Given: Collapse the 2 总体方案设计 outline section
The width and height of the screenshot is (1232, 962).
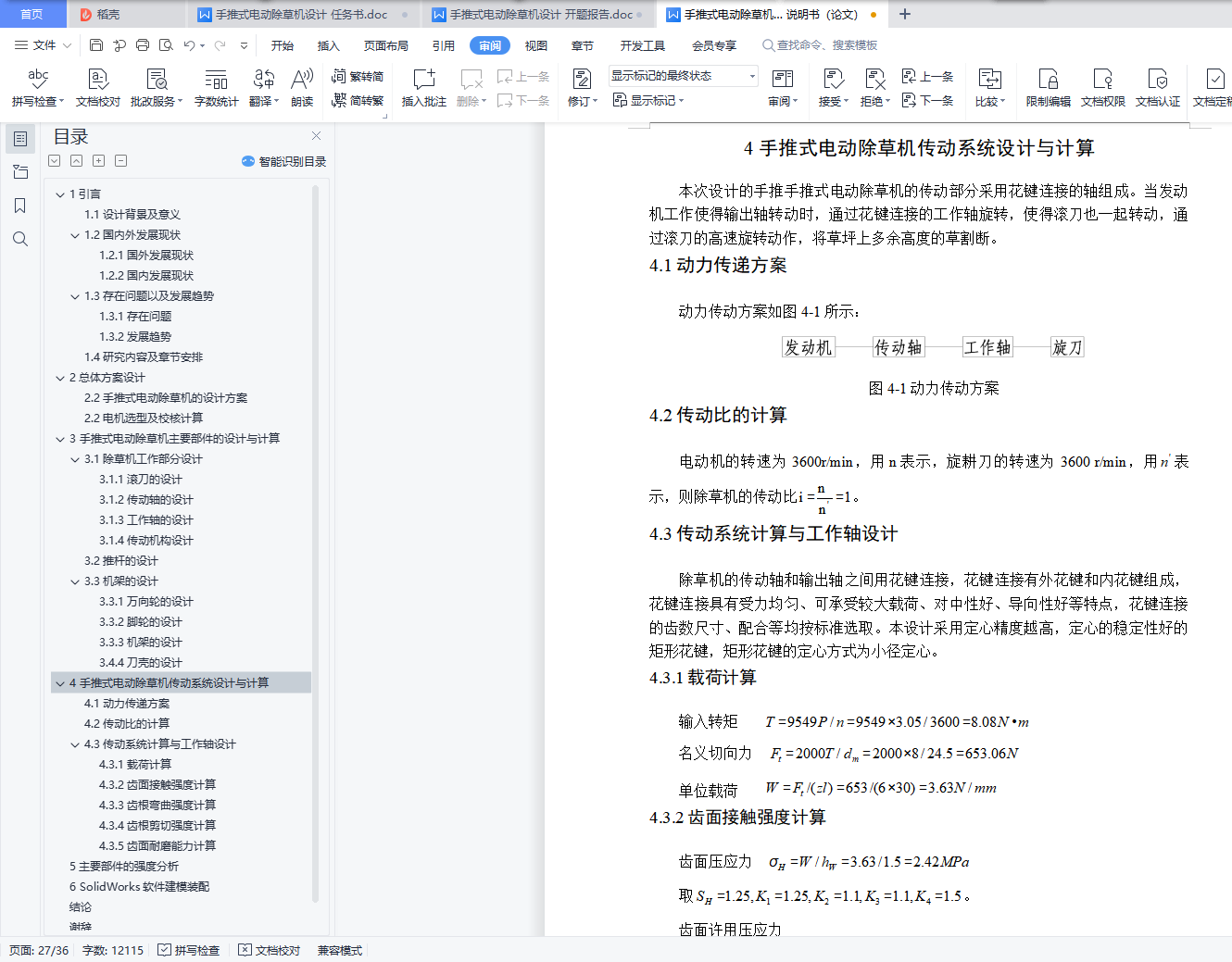Looking at the screenshot, I should [x=60, y=378].
